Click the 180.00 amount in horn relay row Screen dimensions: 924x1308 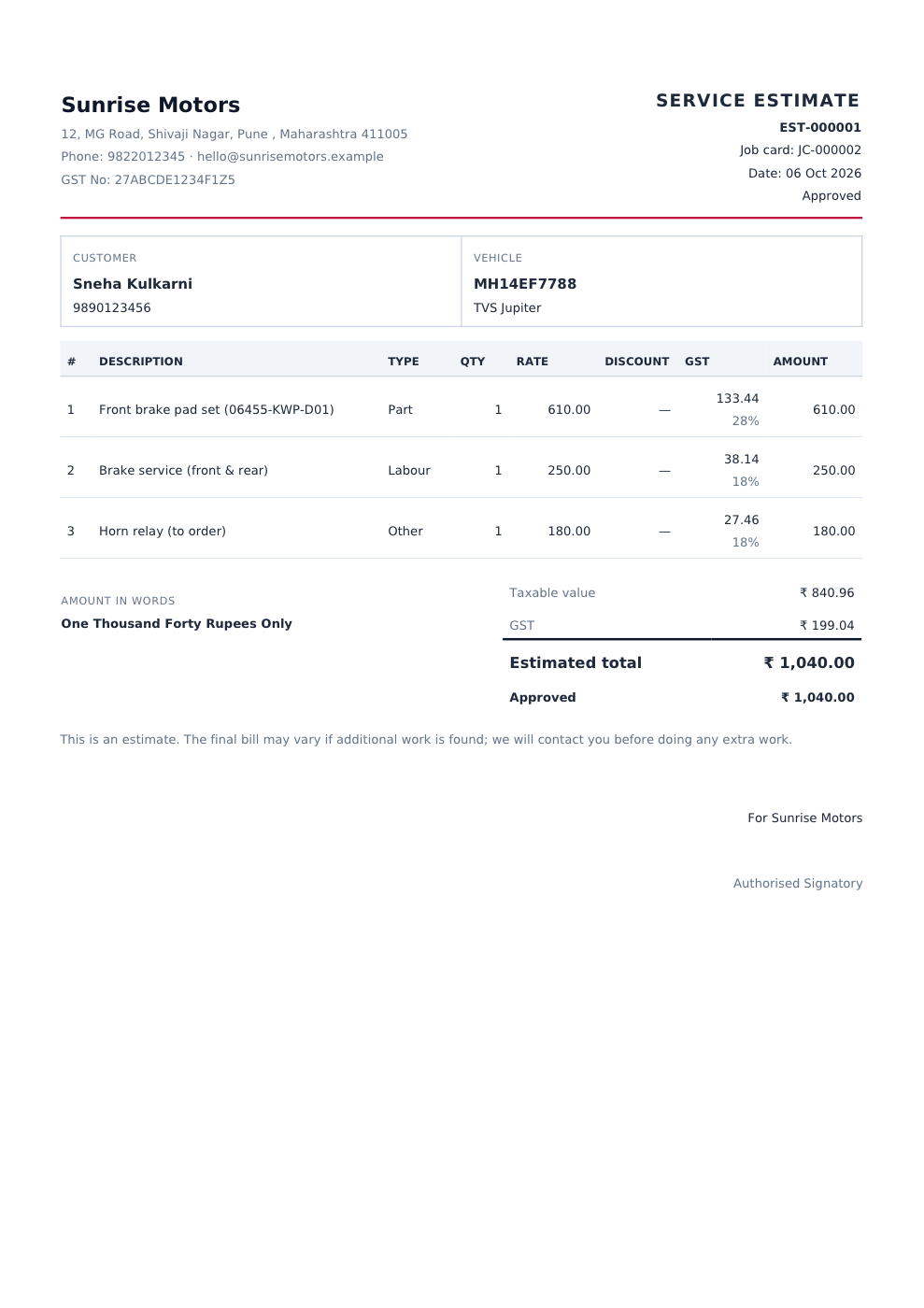834,531
